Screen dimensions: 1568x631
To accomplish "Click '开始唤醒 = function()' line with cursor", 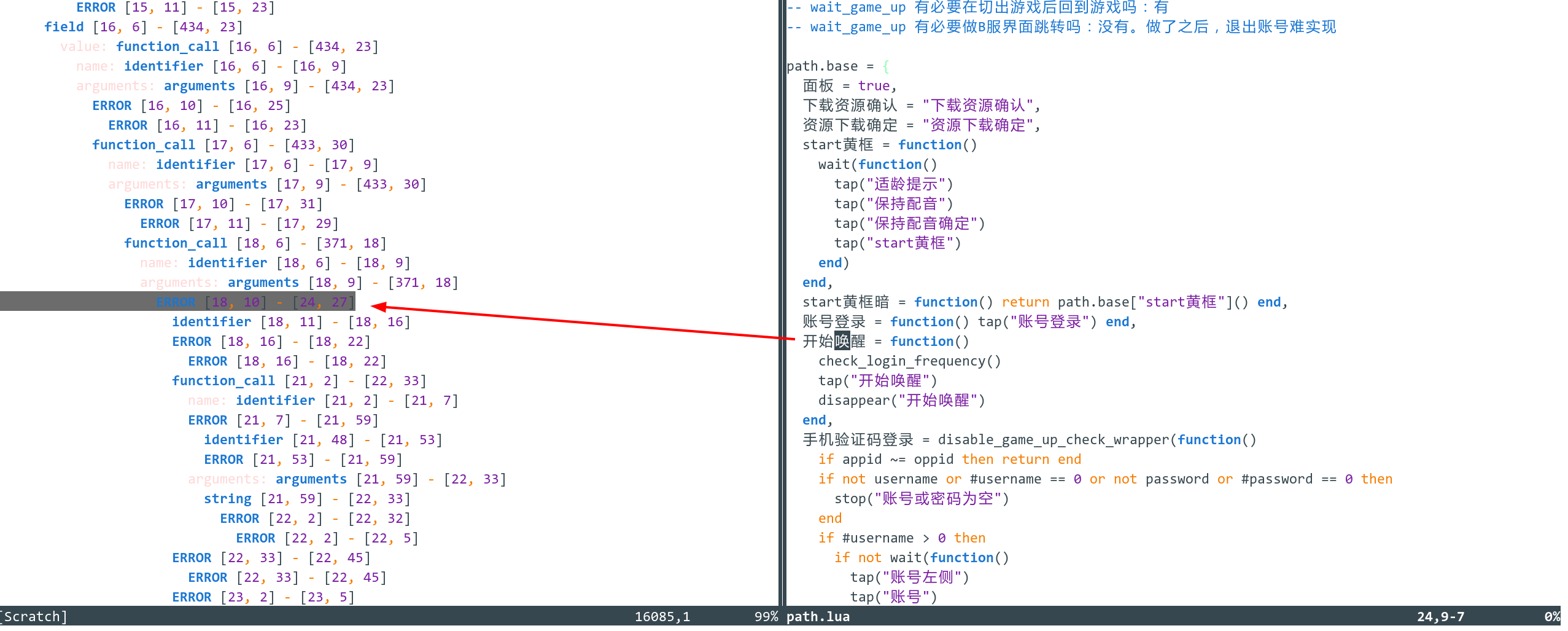I will [885, 342].
